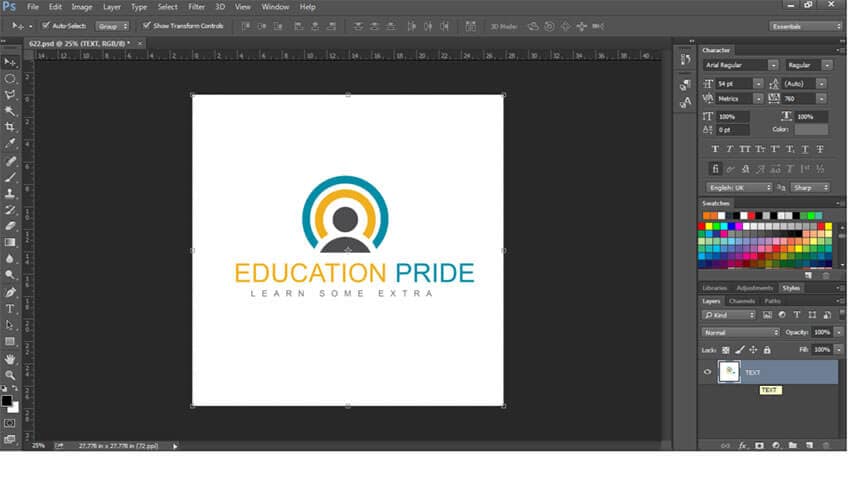Open the Image menu
This screenshot has height=478, width=850.
click(82, 7)
